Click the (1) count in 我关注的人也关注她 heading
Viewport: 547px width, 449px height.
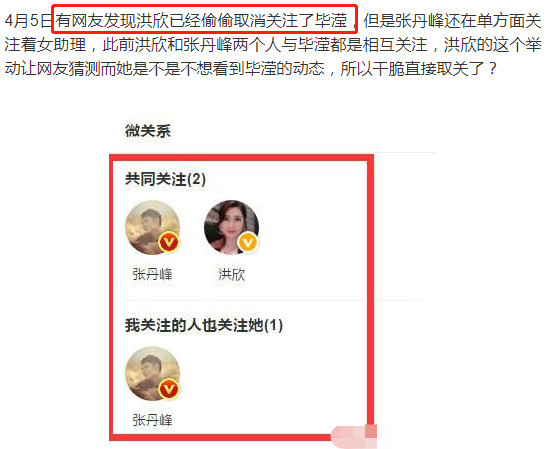tap(274, 325)
